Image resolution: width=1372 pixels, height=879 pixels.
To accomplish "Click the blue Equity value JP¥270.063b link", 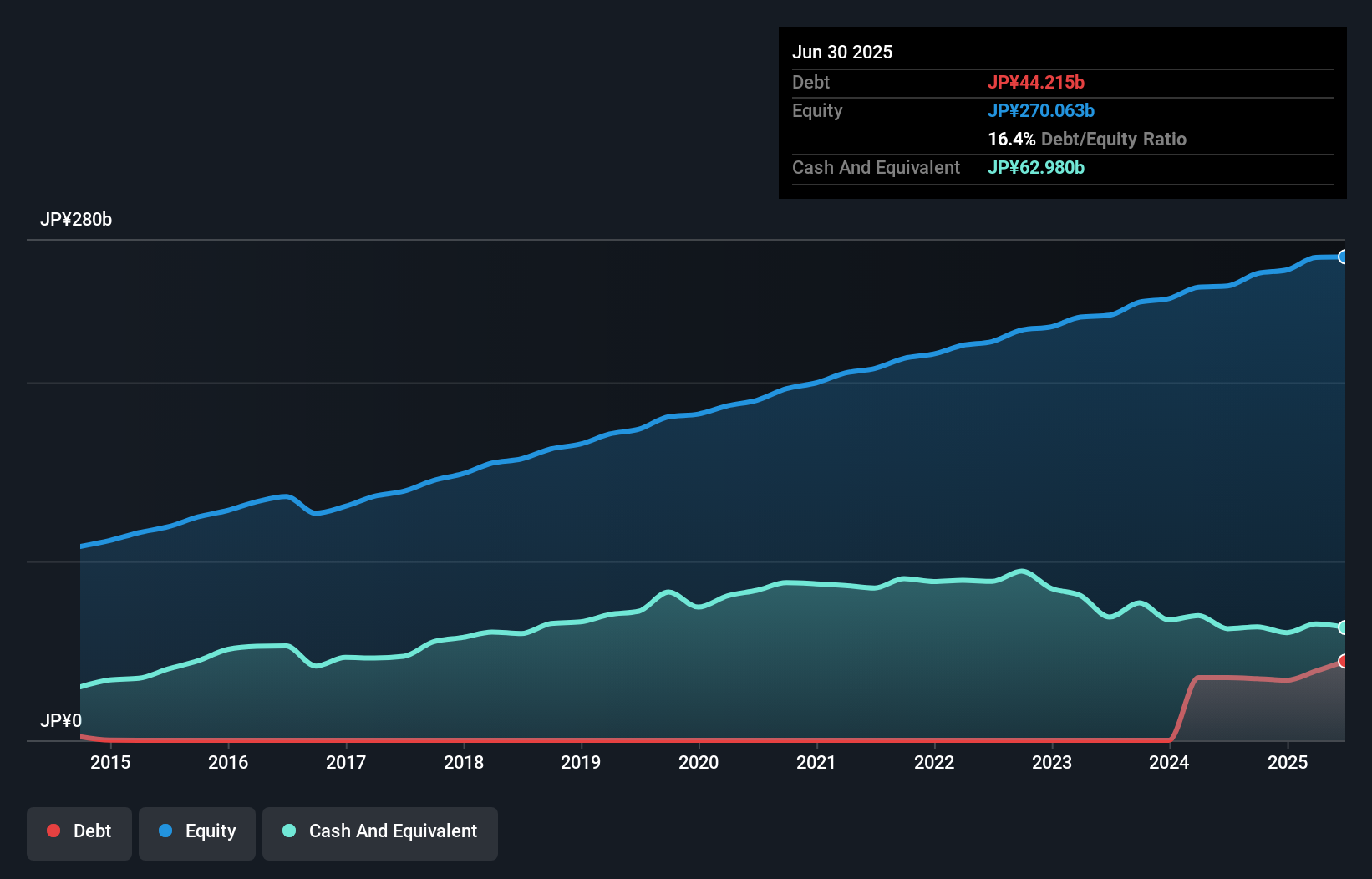I will 1042,110.
